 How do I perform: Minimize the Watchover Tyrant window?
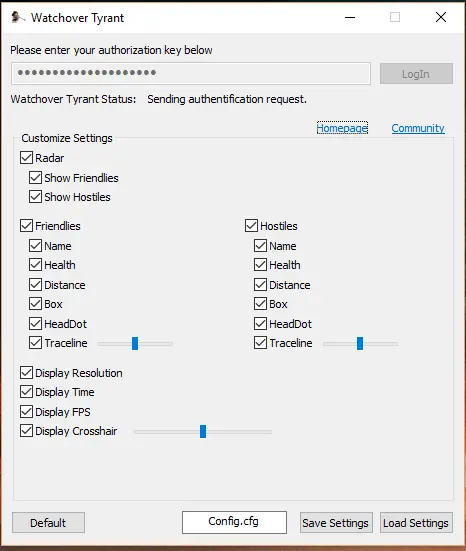[350, 17]
